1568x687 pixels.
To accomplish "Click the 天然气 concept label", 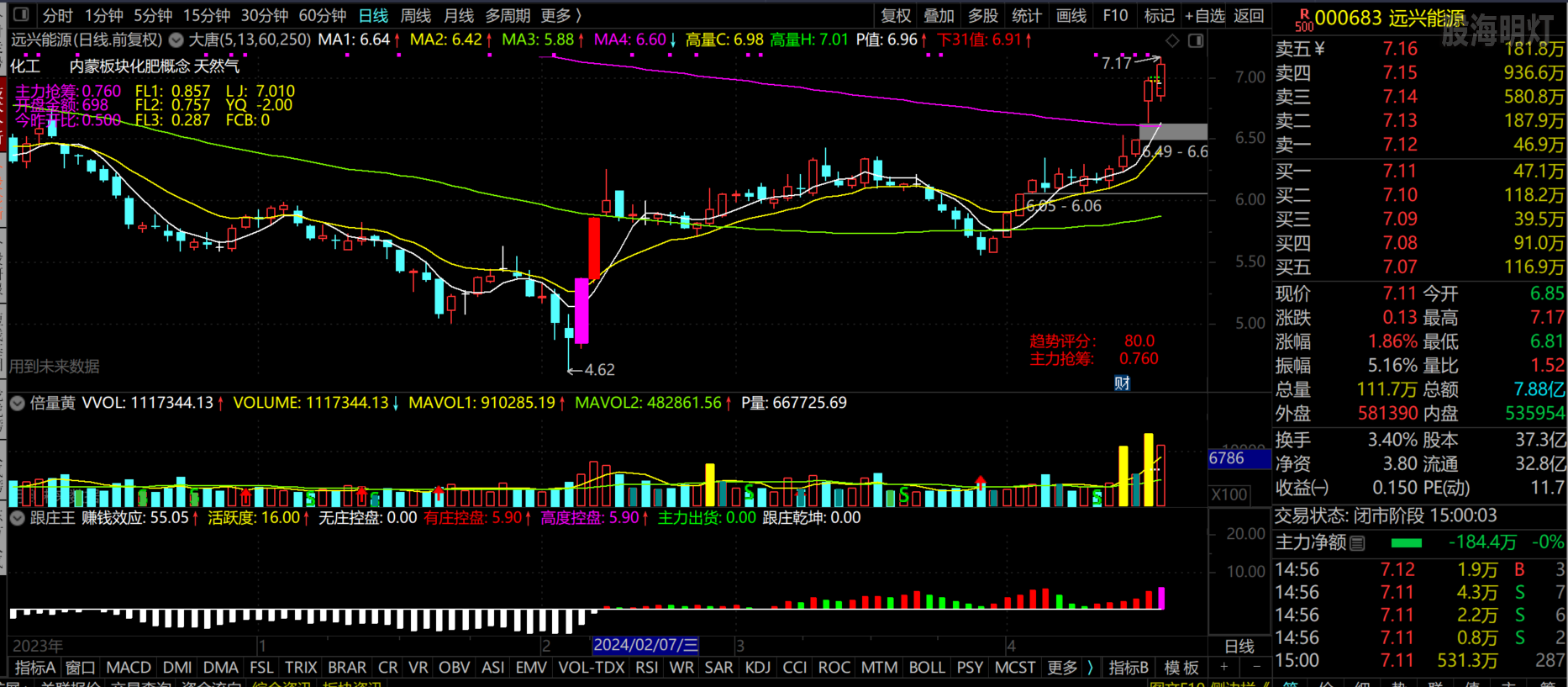I will pos(217,66).
